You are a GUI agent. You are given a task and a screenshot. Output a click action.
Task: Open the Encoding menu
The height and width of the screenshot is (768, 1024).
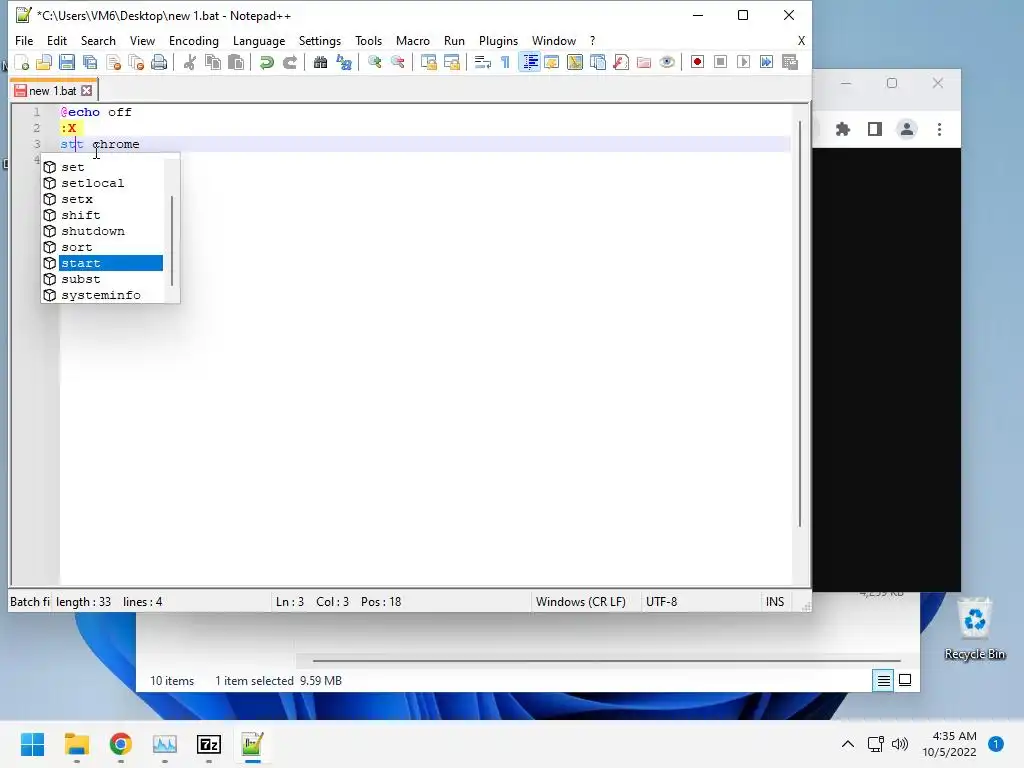[x=194, y=40]
